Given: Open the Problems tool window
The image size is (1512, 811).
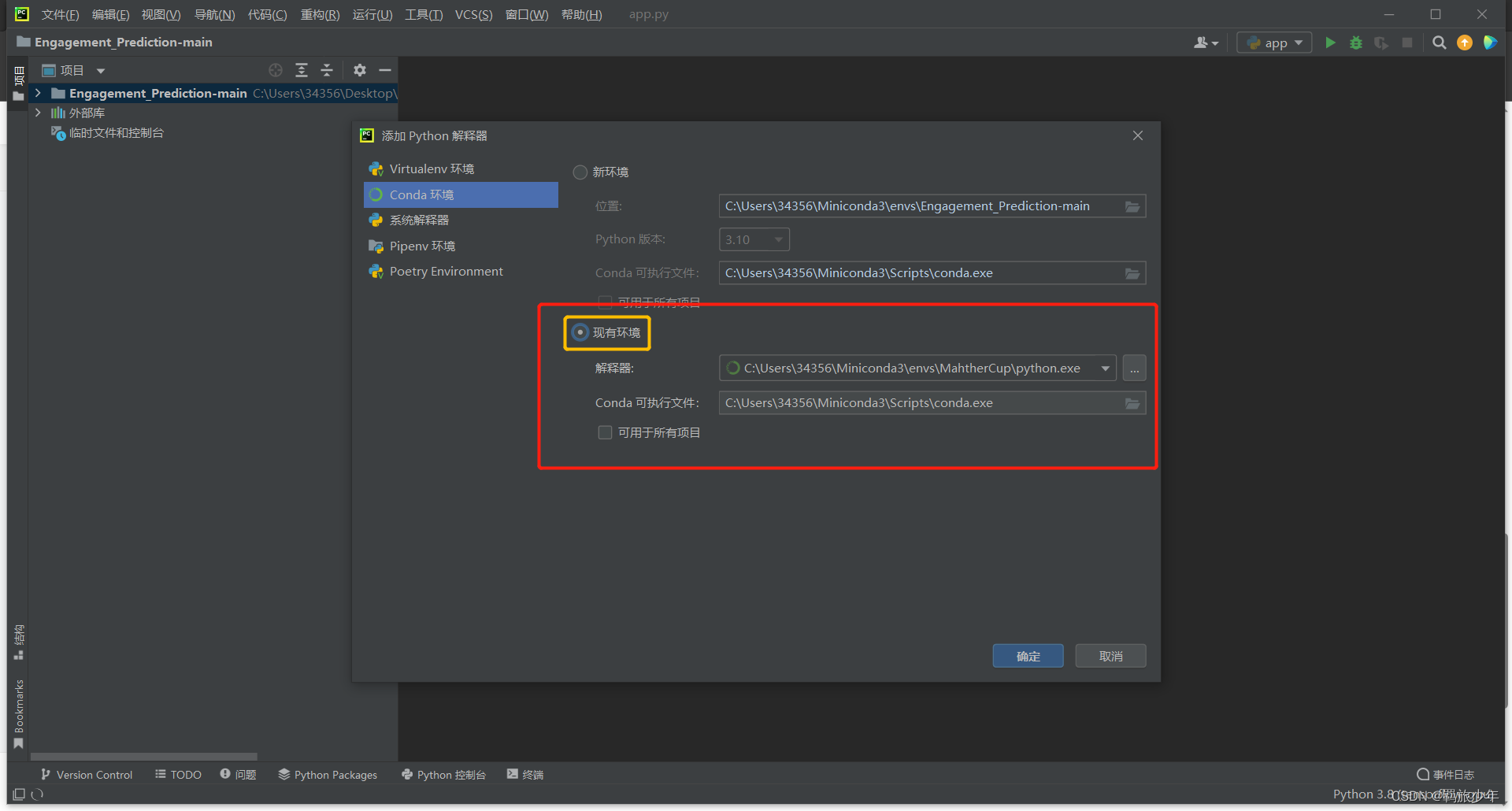Looking at the screenshot, I should pos(239,775).
